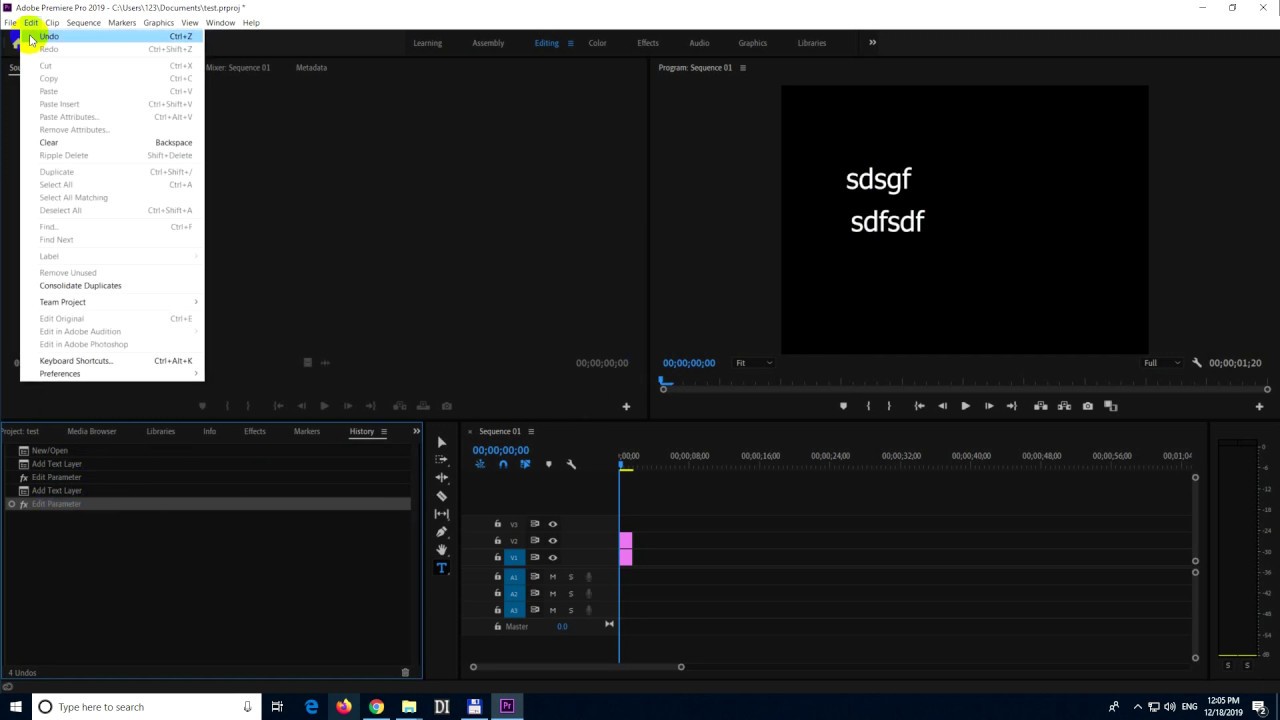Show overflow workspaces with double chevron
The image size is (1280, 720).
[872, 43]
